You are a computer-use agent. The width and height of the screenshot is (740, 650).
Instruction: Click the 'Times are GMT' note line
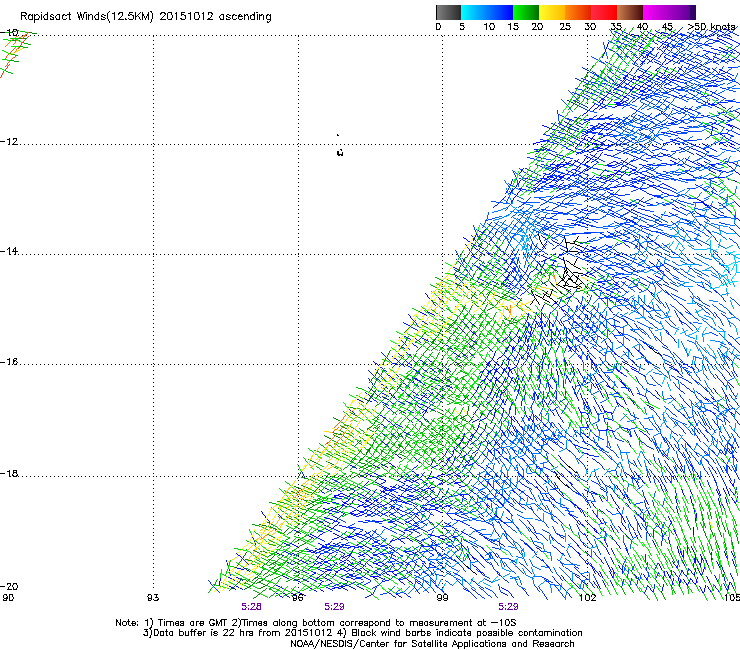[316, 623]
